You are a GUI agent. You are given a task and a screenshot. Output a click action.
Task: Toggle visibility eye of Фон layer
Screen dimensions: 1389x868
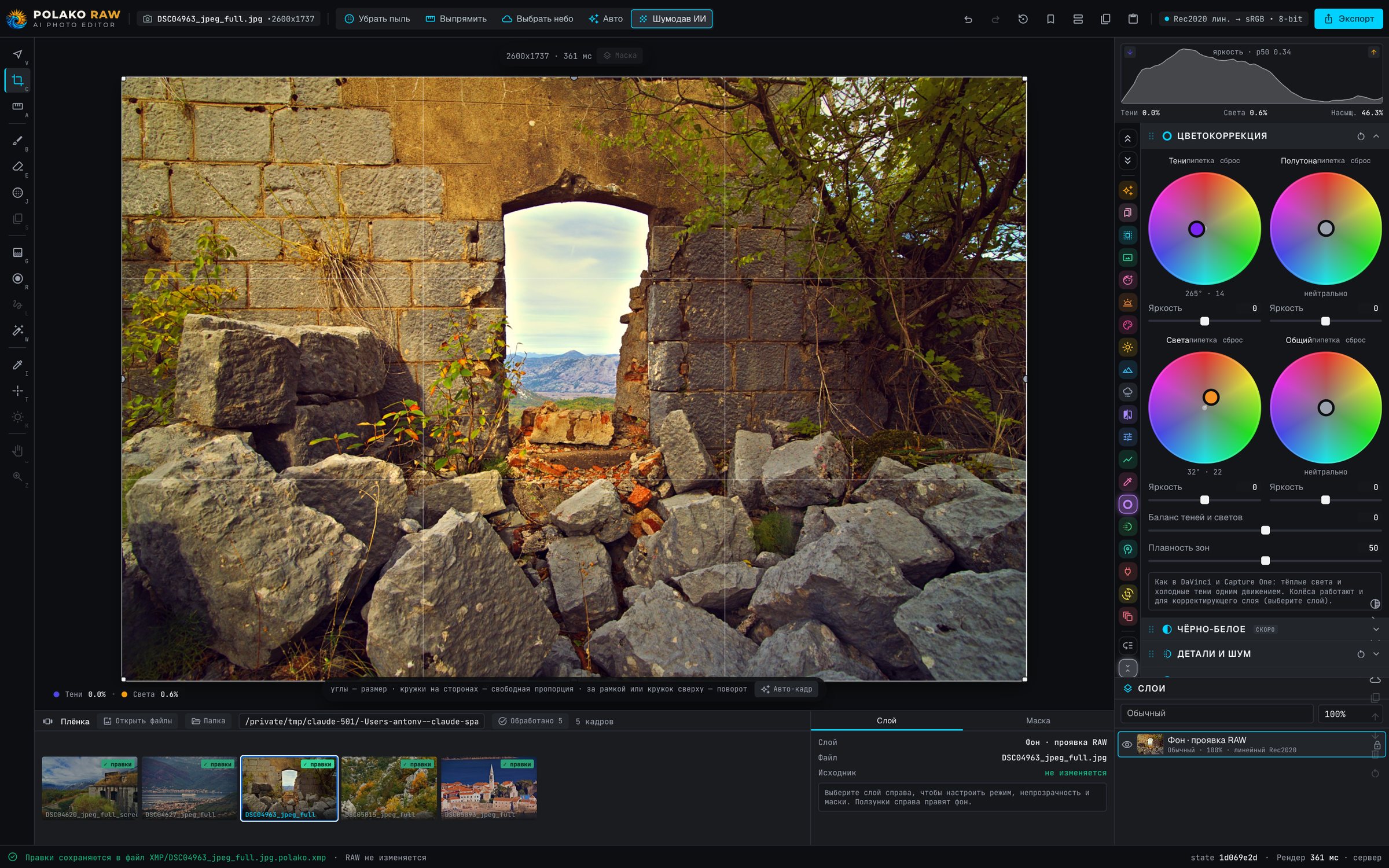coord(1127,745)
